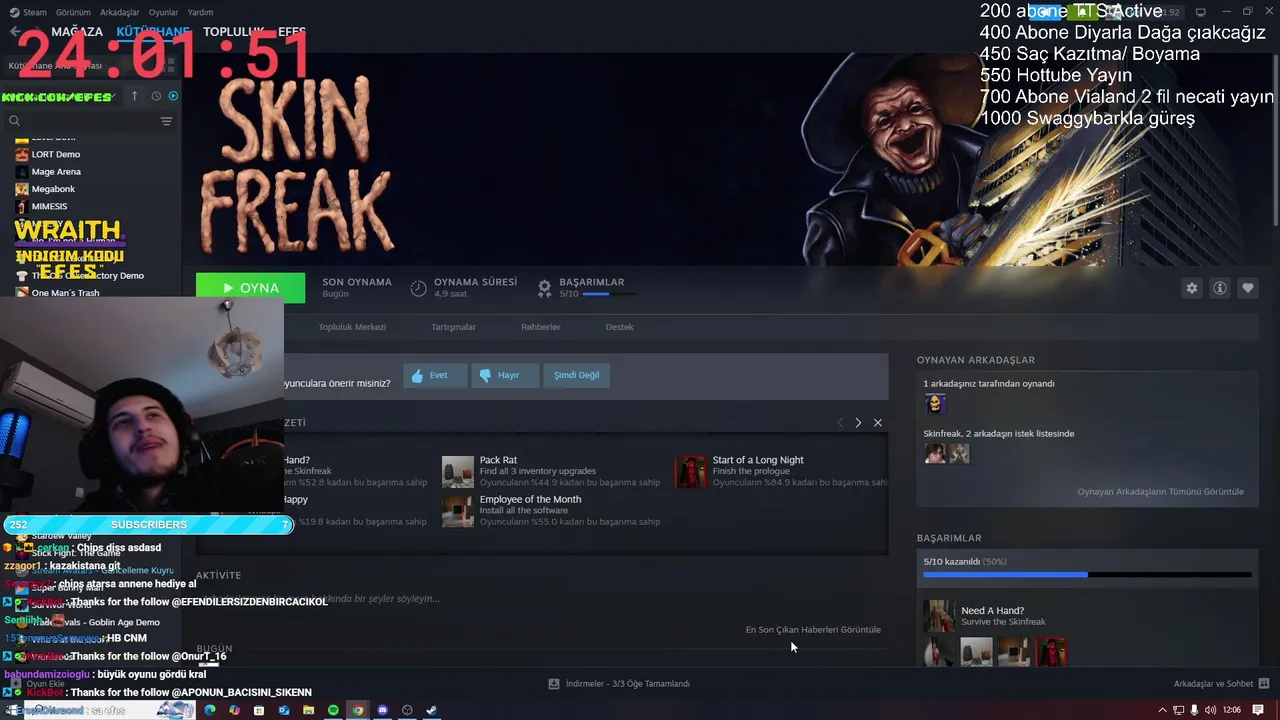The image size is (1280, 720).
Task: Click Şimdi Değil button
Action: (576, 375)
